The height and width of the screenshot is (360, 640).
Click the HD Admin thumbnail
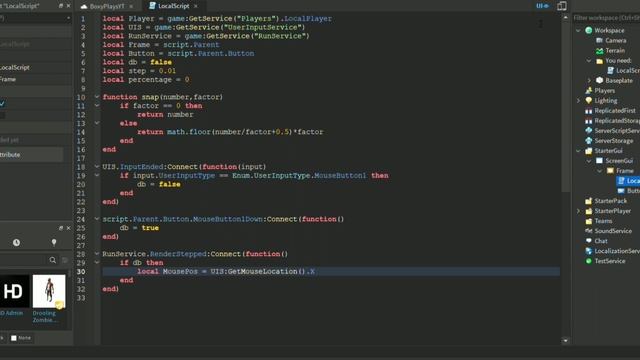[14, 291]
